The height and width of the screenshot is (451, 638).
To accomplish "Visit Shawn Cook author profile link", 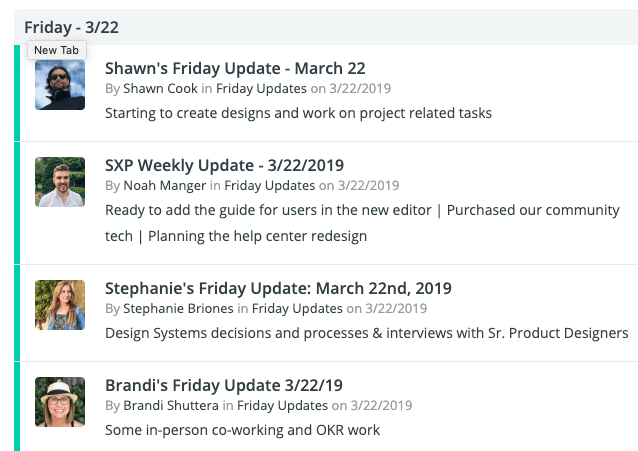I will [160, 88].
